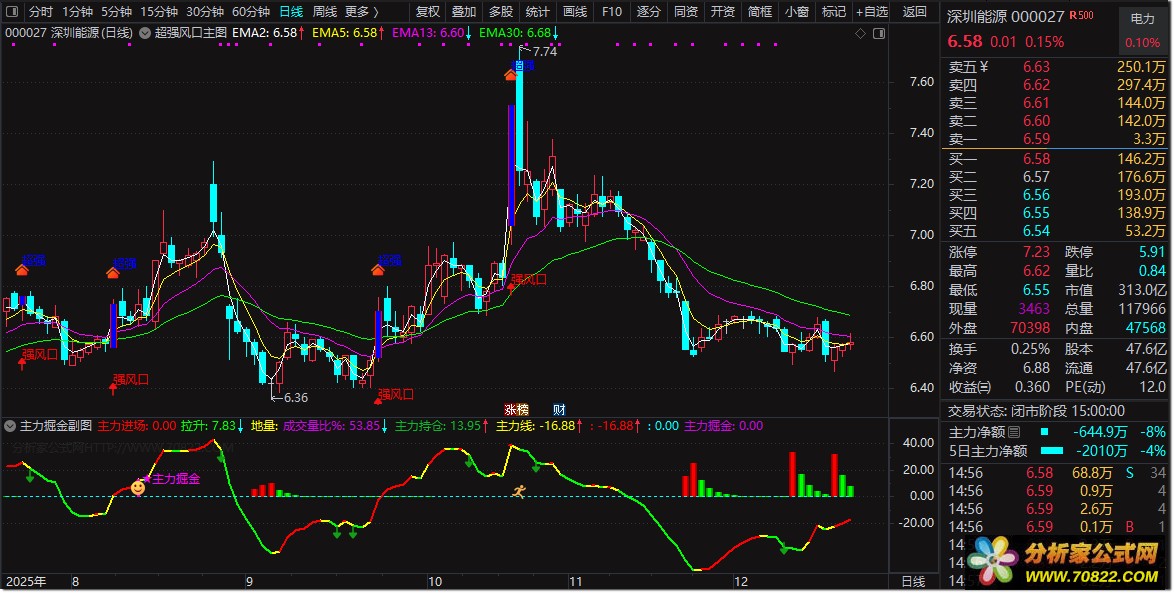
Task: Click the 跌停 value 5.91
Action: [x=1152, y=252]
